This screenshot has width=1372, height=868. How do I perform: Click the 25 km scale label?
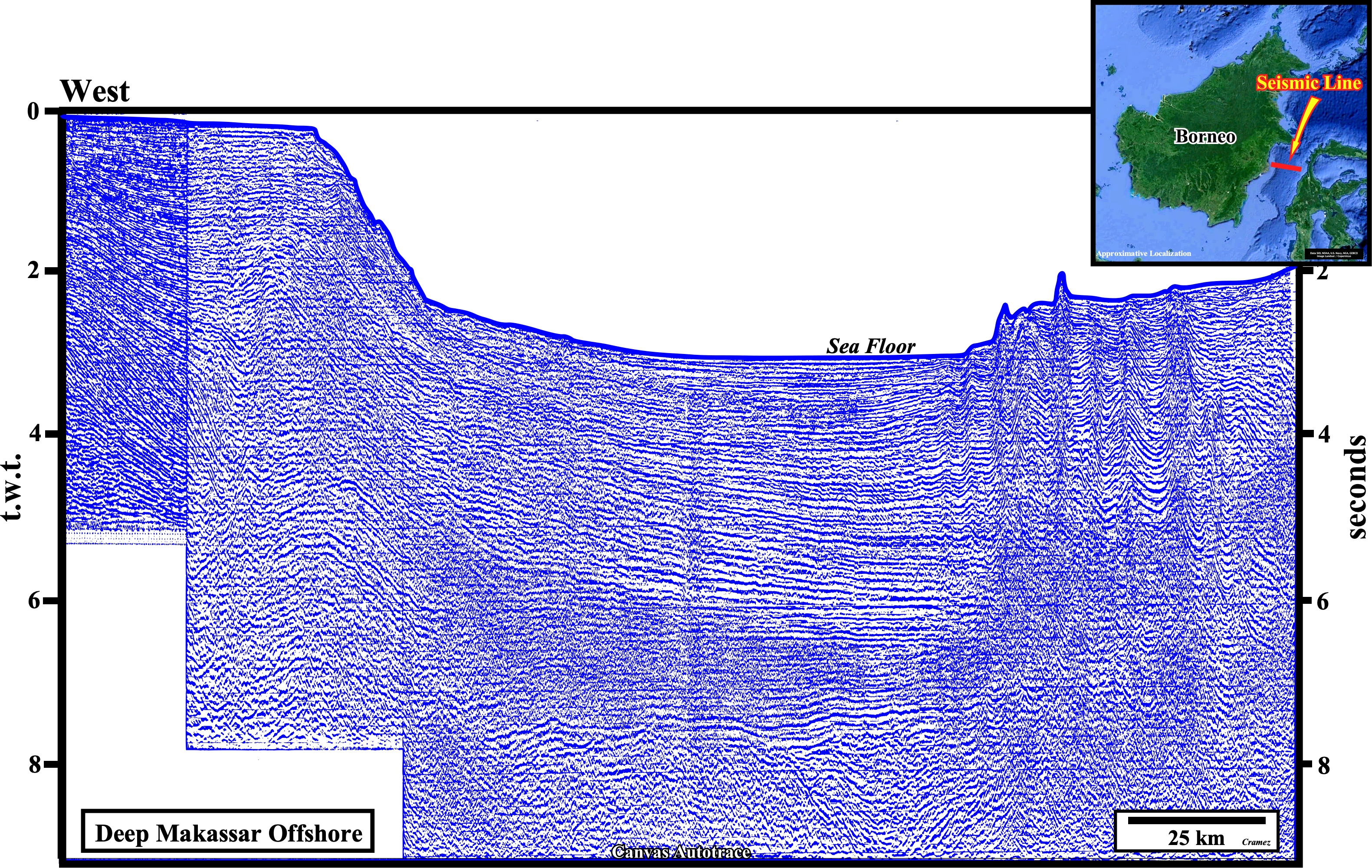pos(1196,838)
